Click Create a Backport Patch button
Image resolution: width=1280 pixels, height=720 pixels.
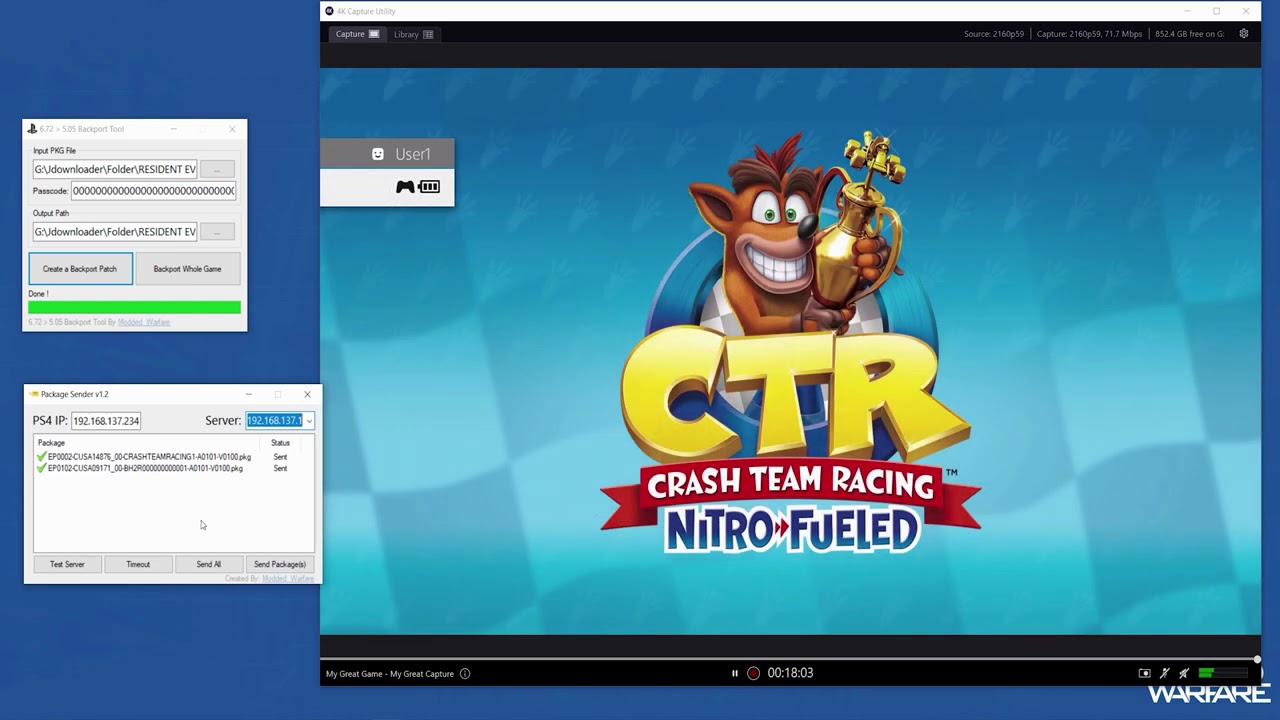tap(80, 269)
